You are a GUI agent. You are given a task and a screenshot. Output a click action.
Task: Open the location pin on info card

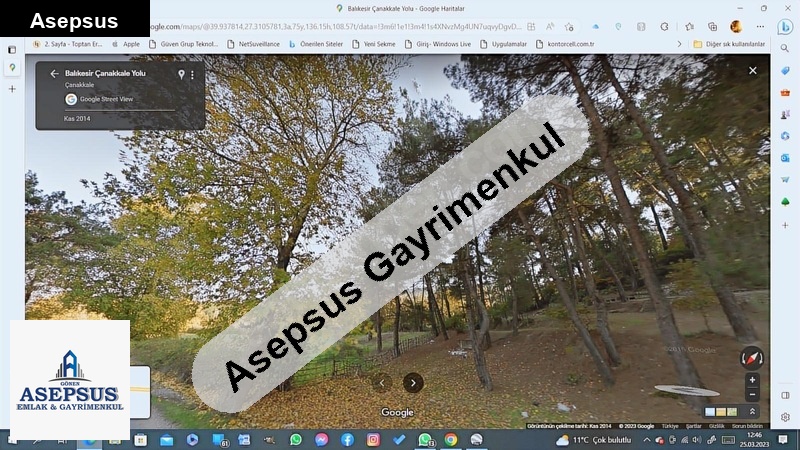(181, 74)
